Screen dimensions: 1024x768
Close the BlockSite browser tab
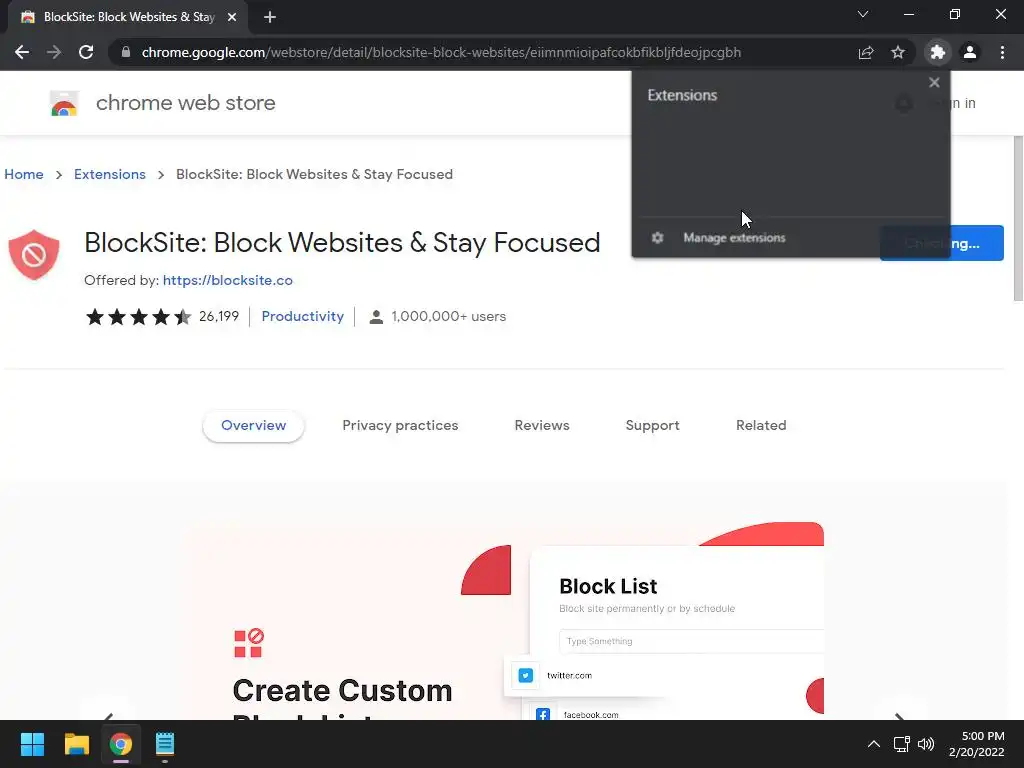(232, 18)
